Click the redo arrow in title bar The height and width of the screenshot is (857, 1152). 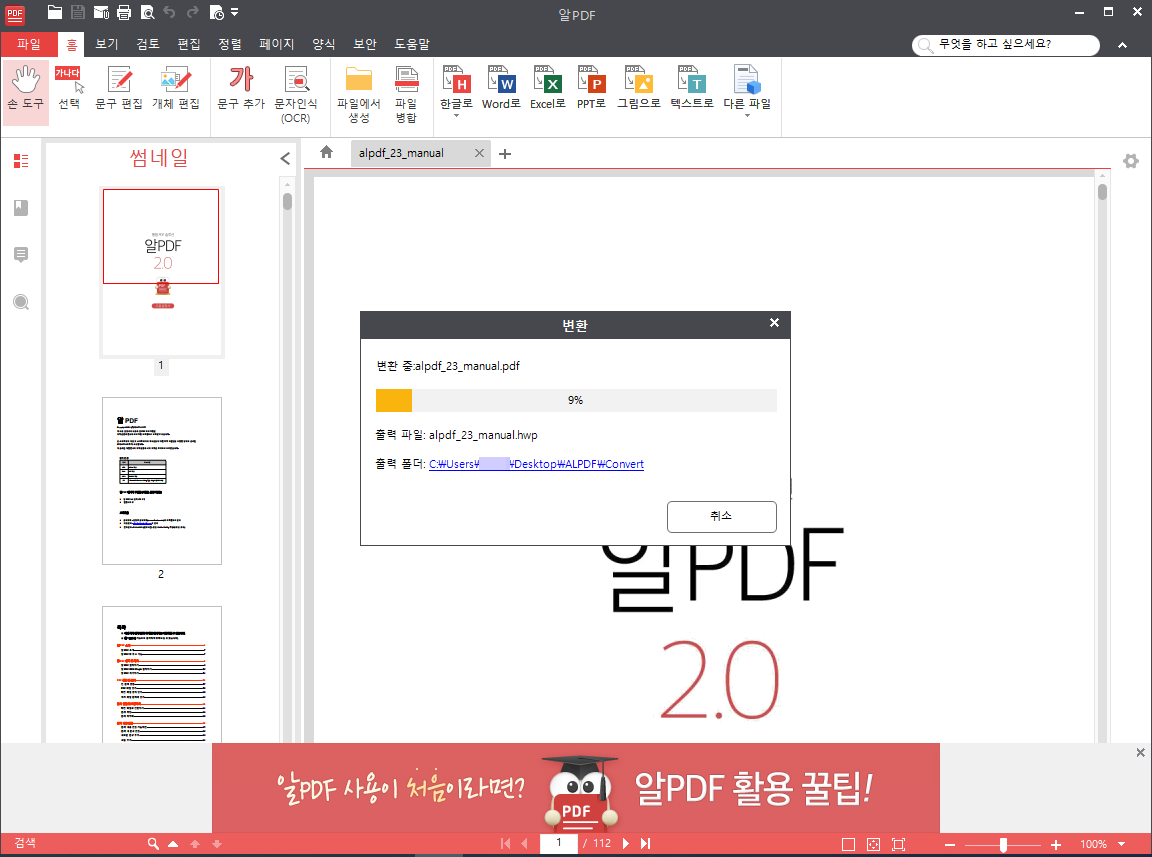coord(192,12)
